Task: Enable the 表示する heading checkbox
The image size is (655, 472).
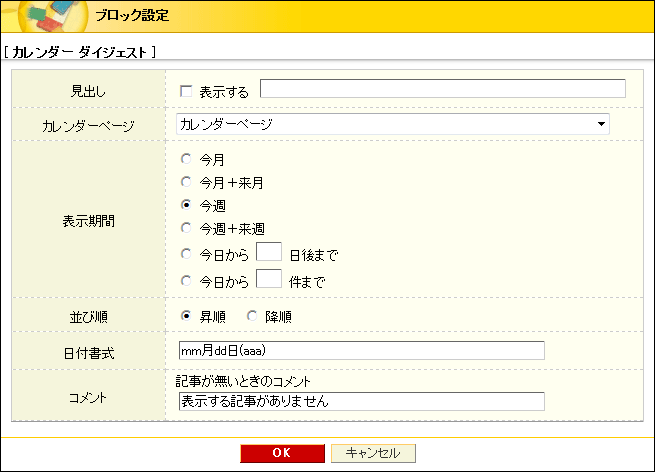Action: pos(186,91)
